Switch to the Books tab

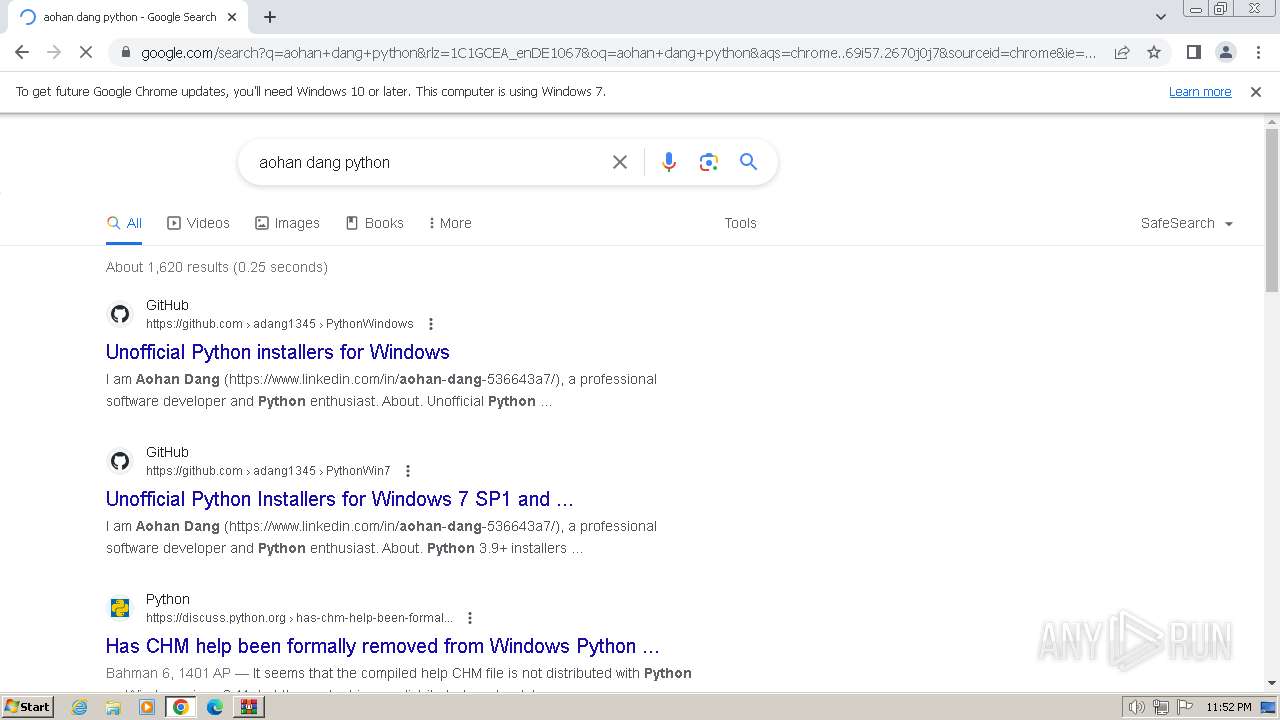coord(374,223)
